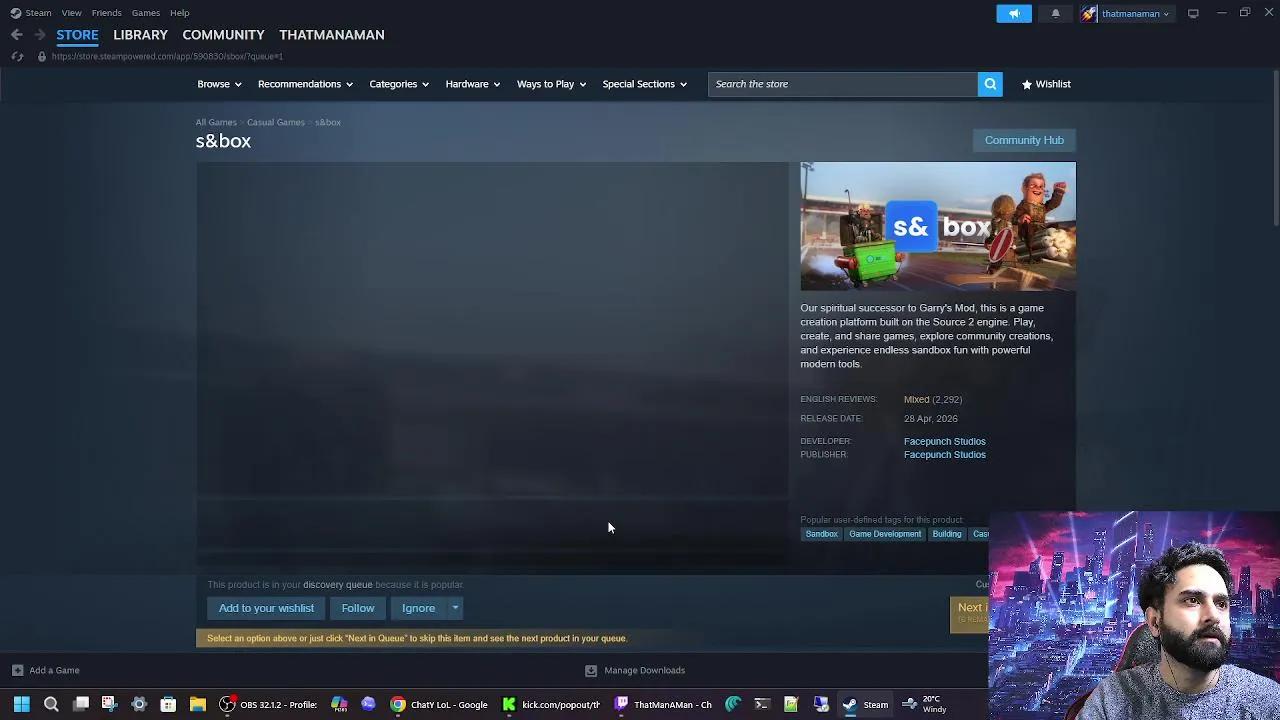The image size is (1280, 720).
Task: Switch to the LIBRARY tab
Action: (140, 35)
